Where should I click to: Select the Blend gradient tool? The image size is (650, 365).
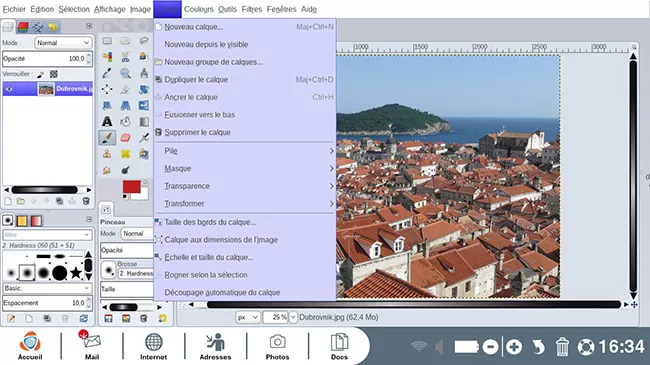143,122
